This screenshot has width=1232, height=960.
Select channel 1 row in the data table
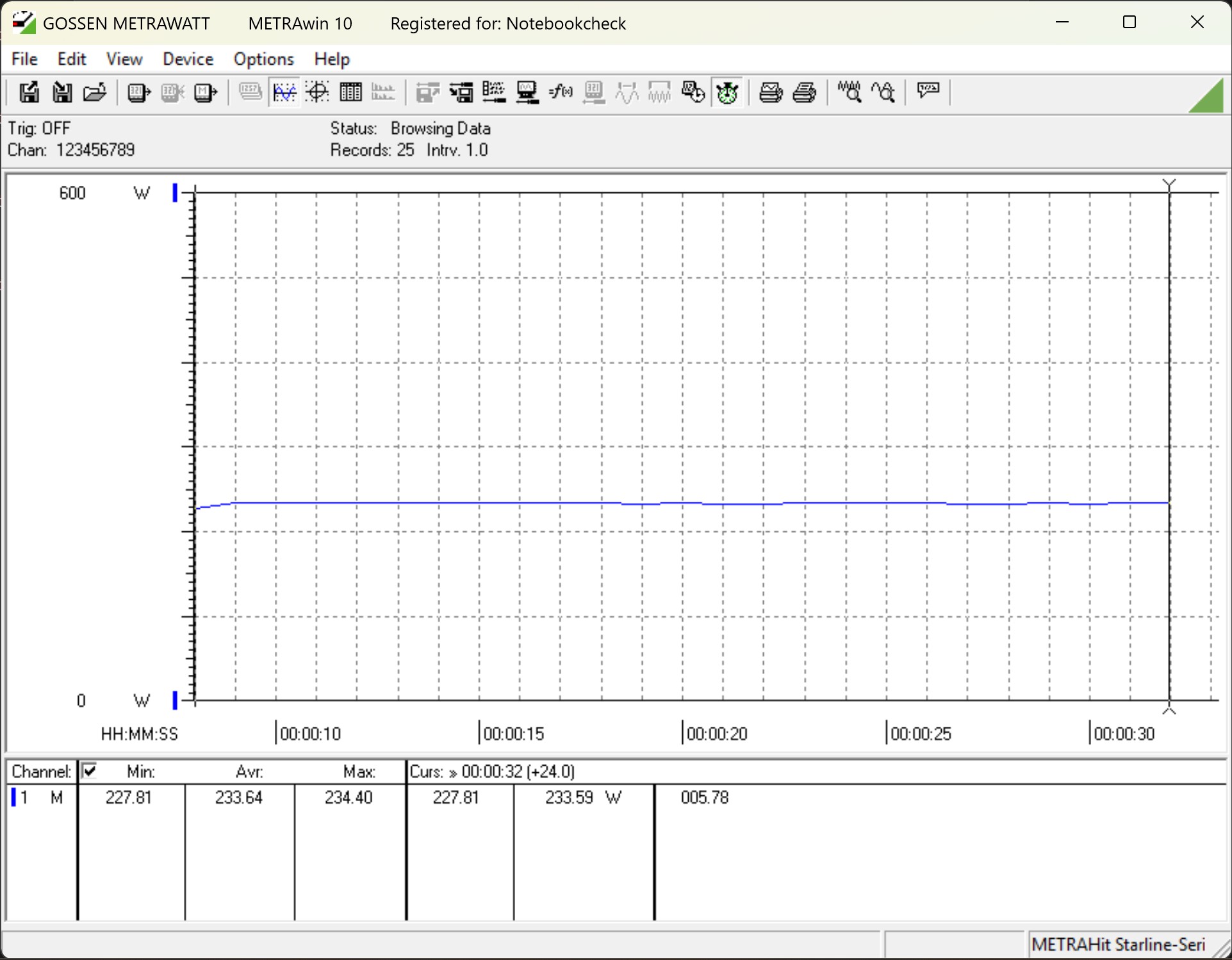[38, 798]
